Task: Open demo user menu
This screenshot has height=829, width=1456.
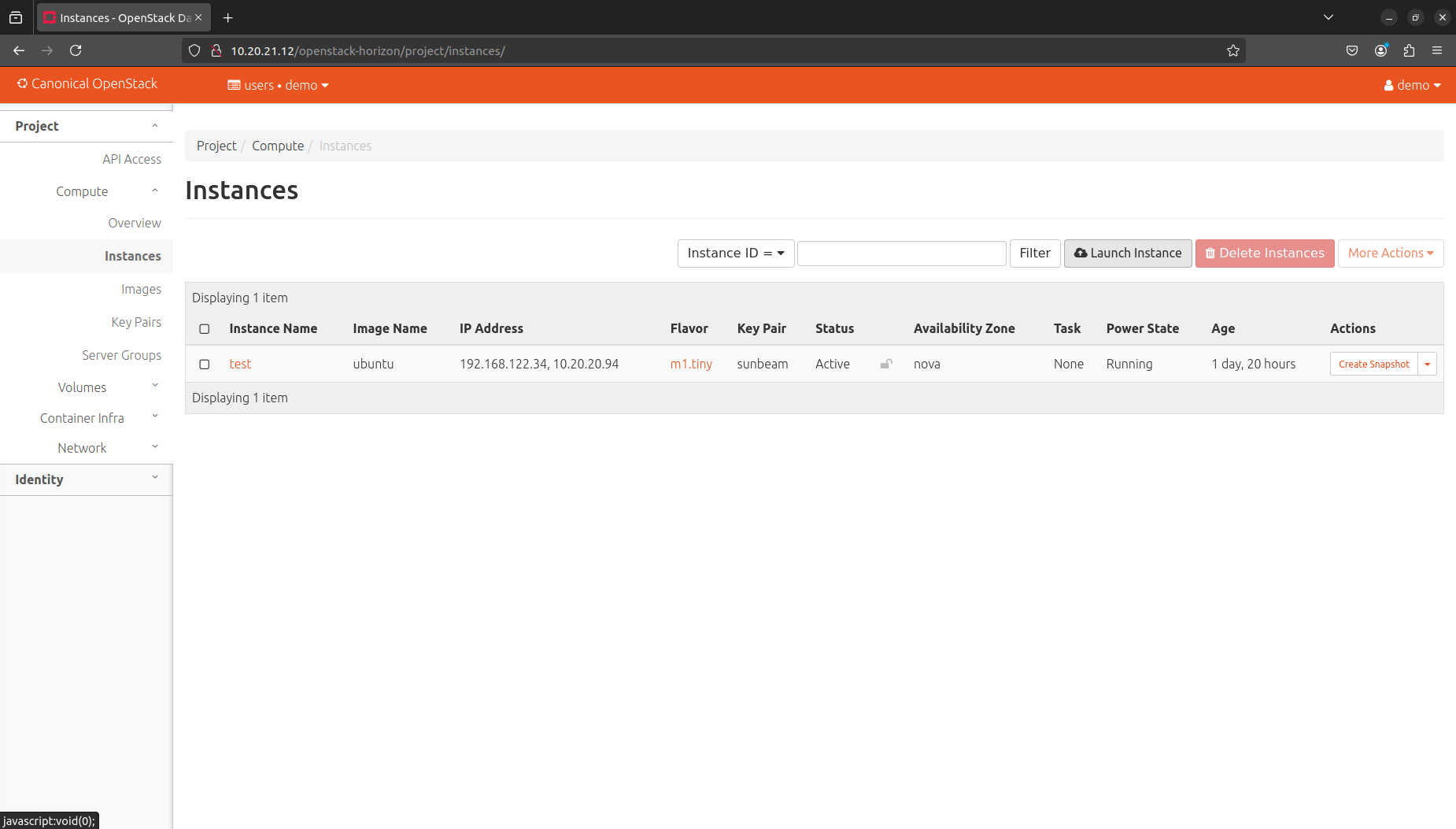Action: click(x=1413, y=85)
